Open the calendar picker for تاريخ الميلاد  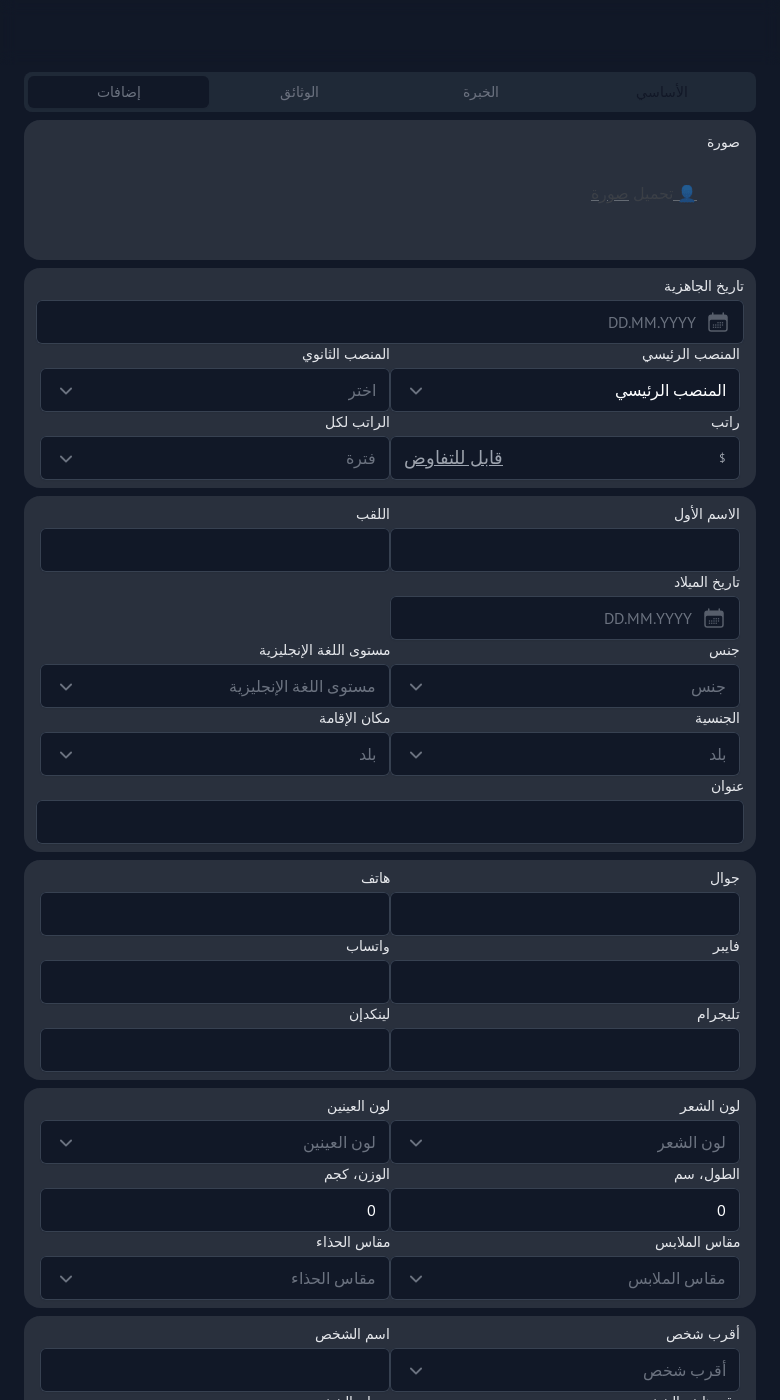tap(714, 618)
